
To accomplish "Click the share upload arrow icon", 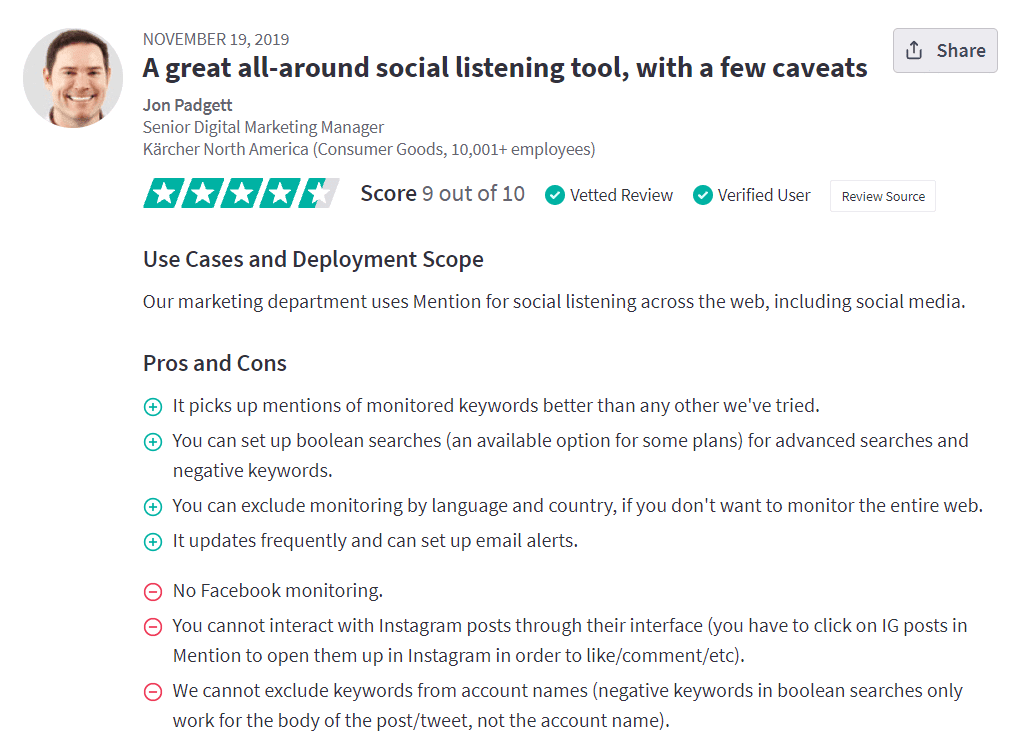I will click(914, 50).
